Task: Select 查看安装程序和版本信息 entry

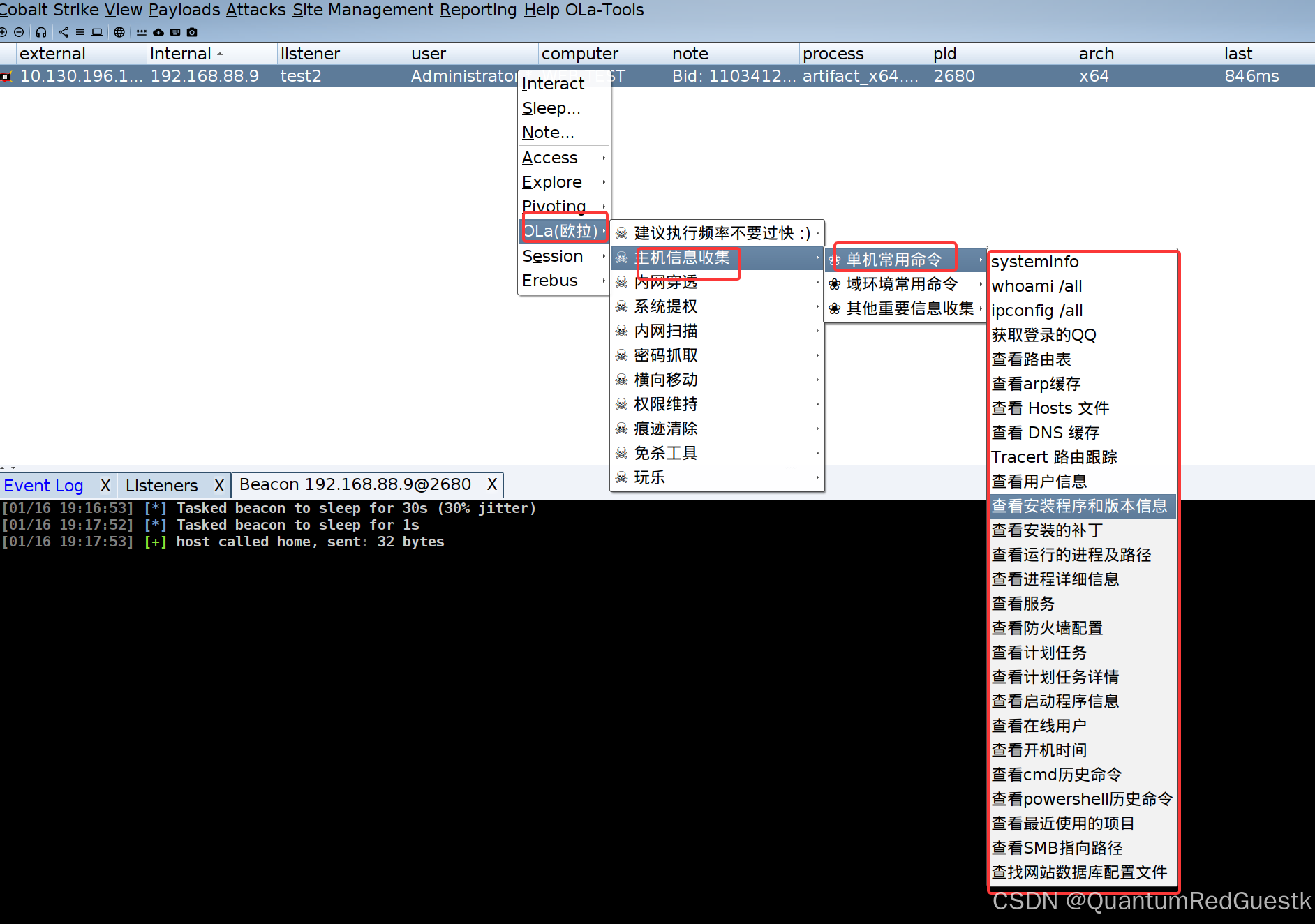Action: pos(1083,506)
